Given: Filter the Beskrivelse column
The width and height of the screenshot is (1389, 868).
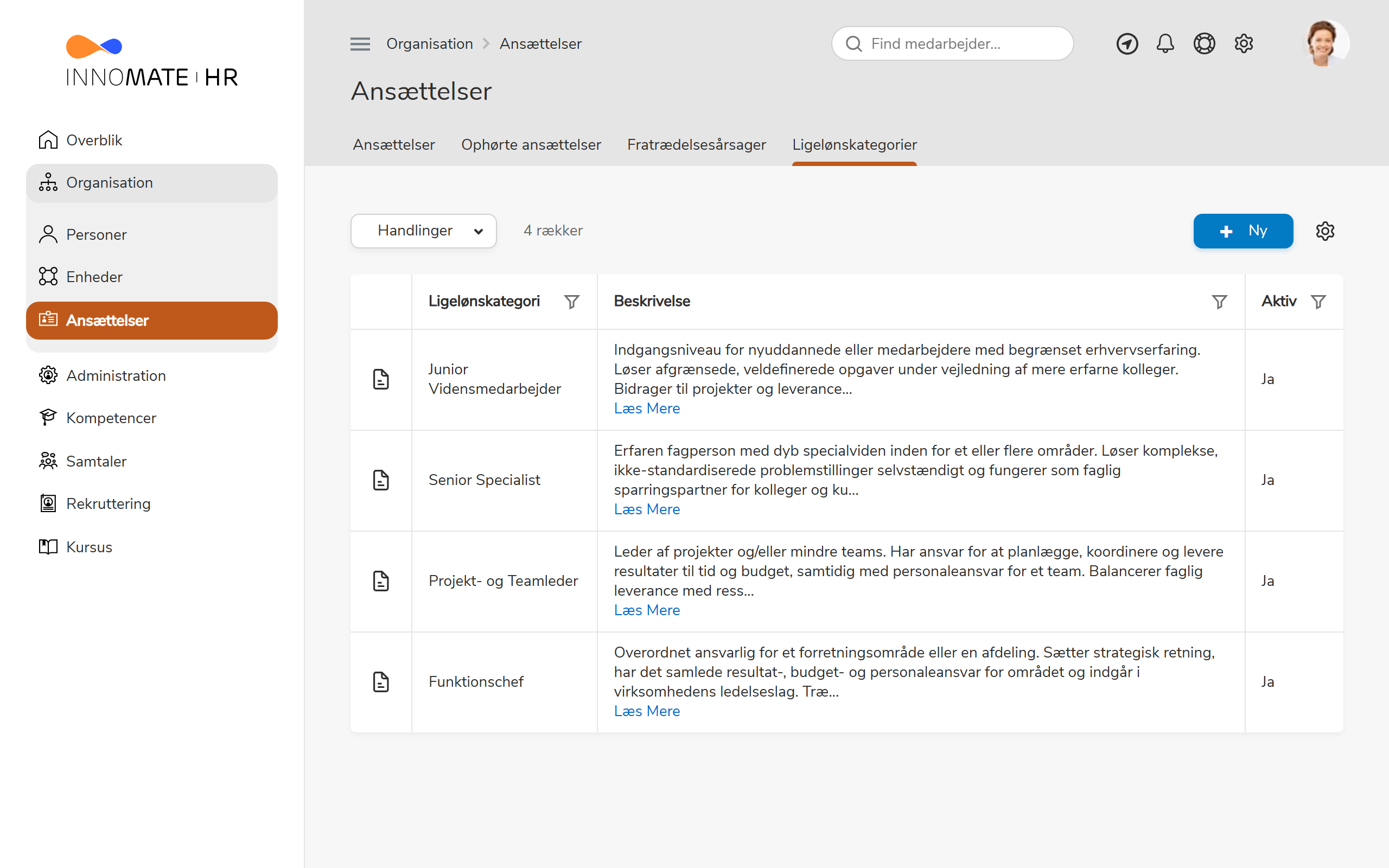Looking at the screenshot, I should coord(1219,302).
